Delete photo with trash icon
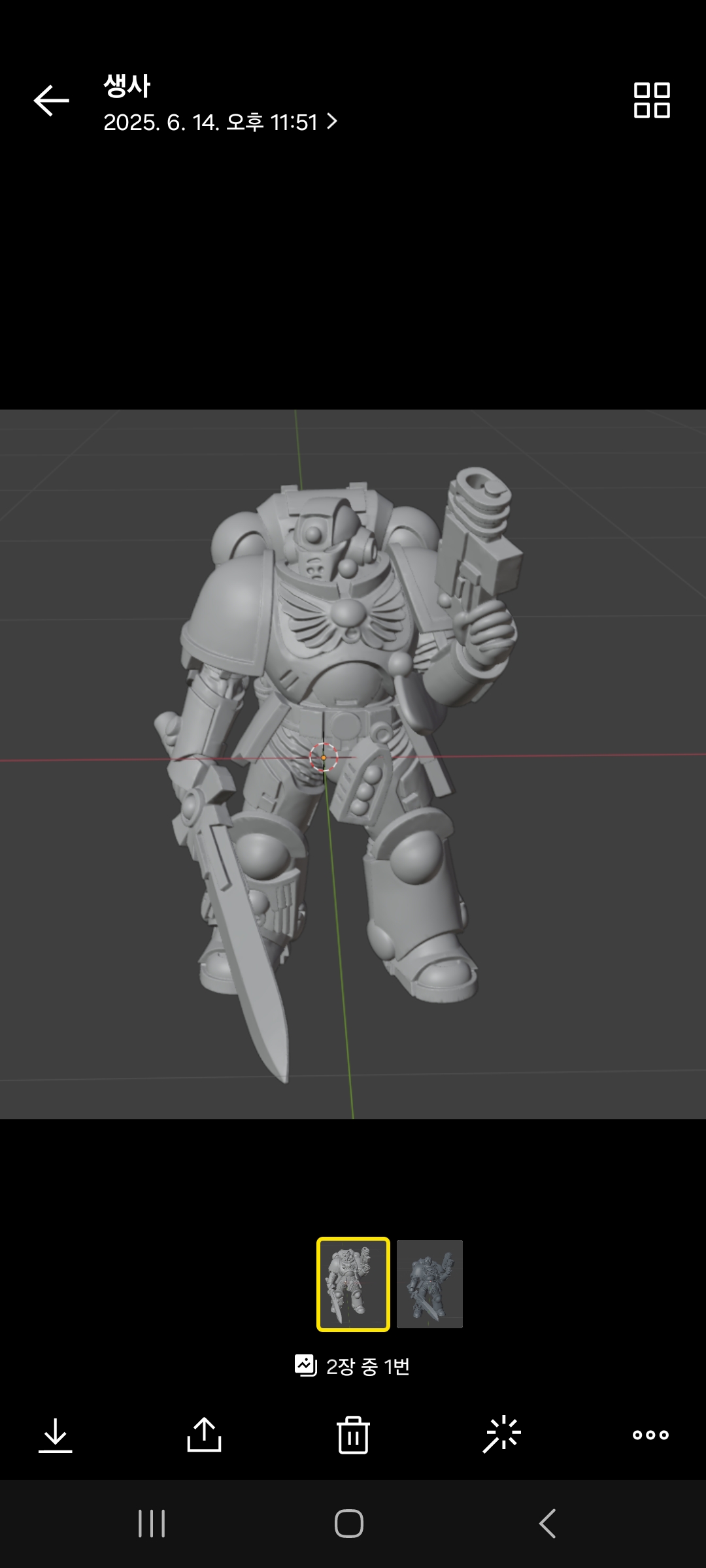 (x=353, y=1435)
